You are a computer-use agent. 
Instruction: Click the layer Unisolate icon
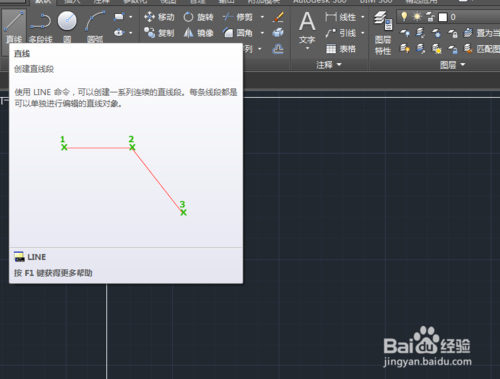(x=421, y=49)
